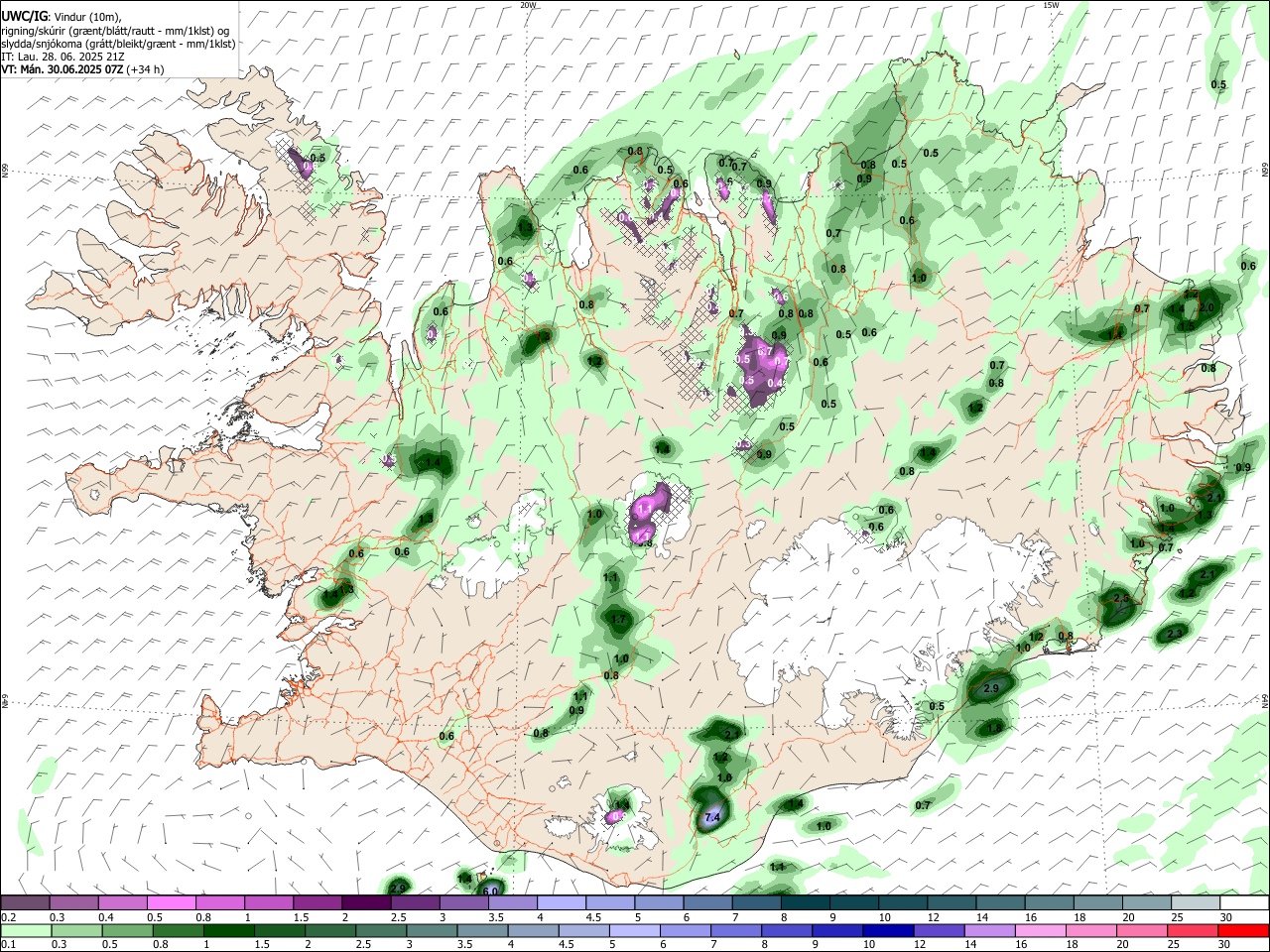Select the darkest green swatch in the rain legend
The height and width of the screenshot is (952, 1270).
coord(227,930)
